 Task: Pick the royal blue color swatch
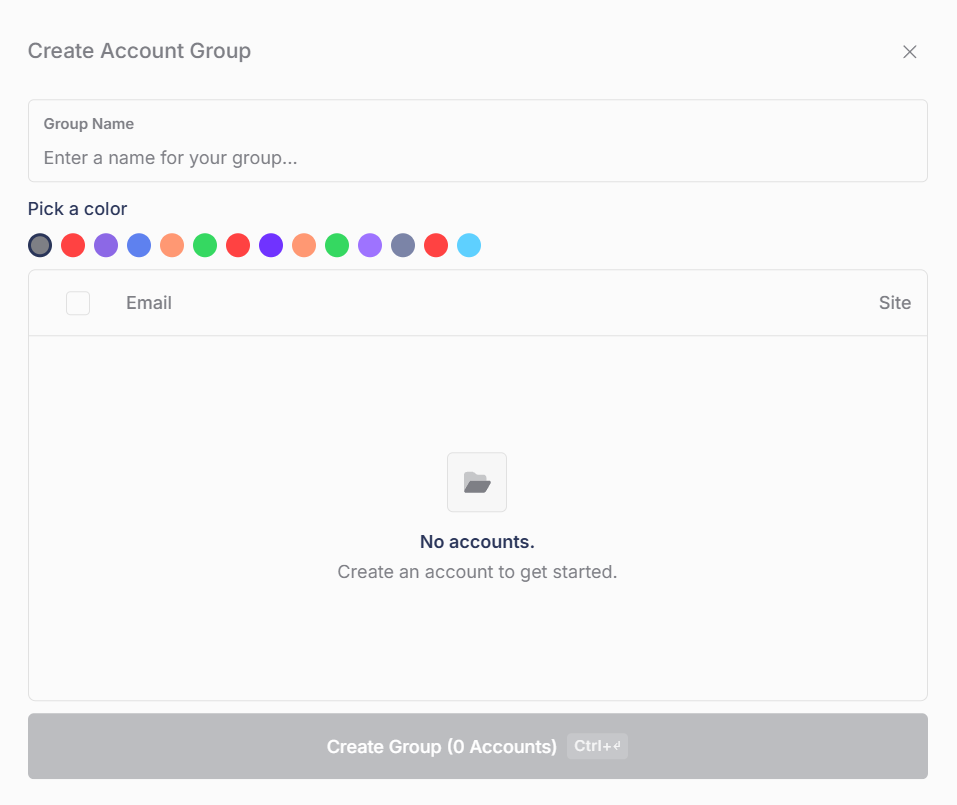[139, 245]
